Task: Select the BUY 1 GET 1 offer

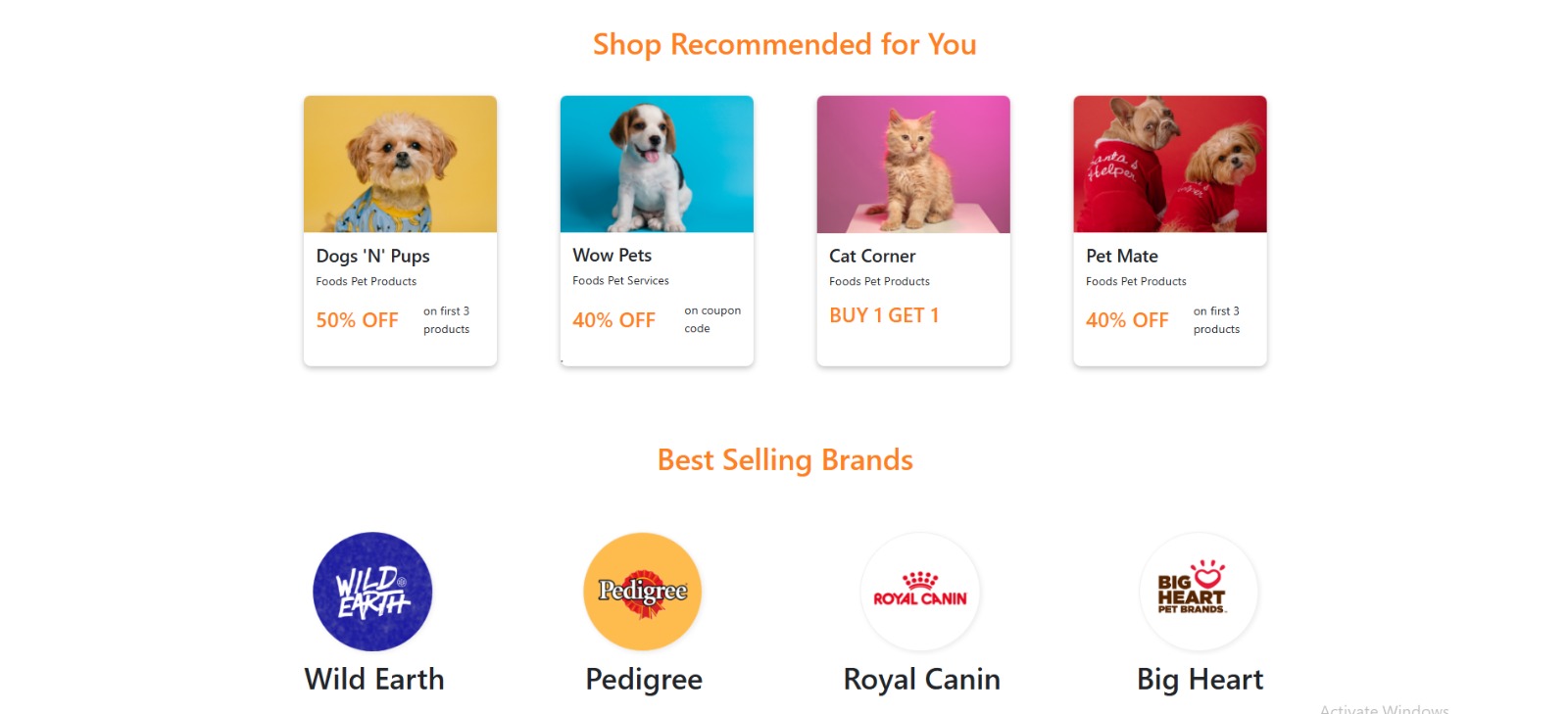Action: pos(884,315)
